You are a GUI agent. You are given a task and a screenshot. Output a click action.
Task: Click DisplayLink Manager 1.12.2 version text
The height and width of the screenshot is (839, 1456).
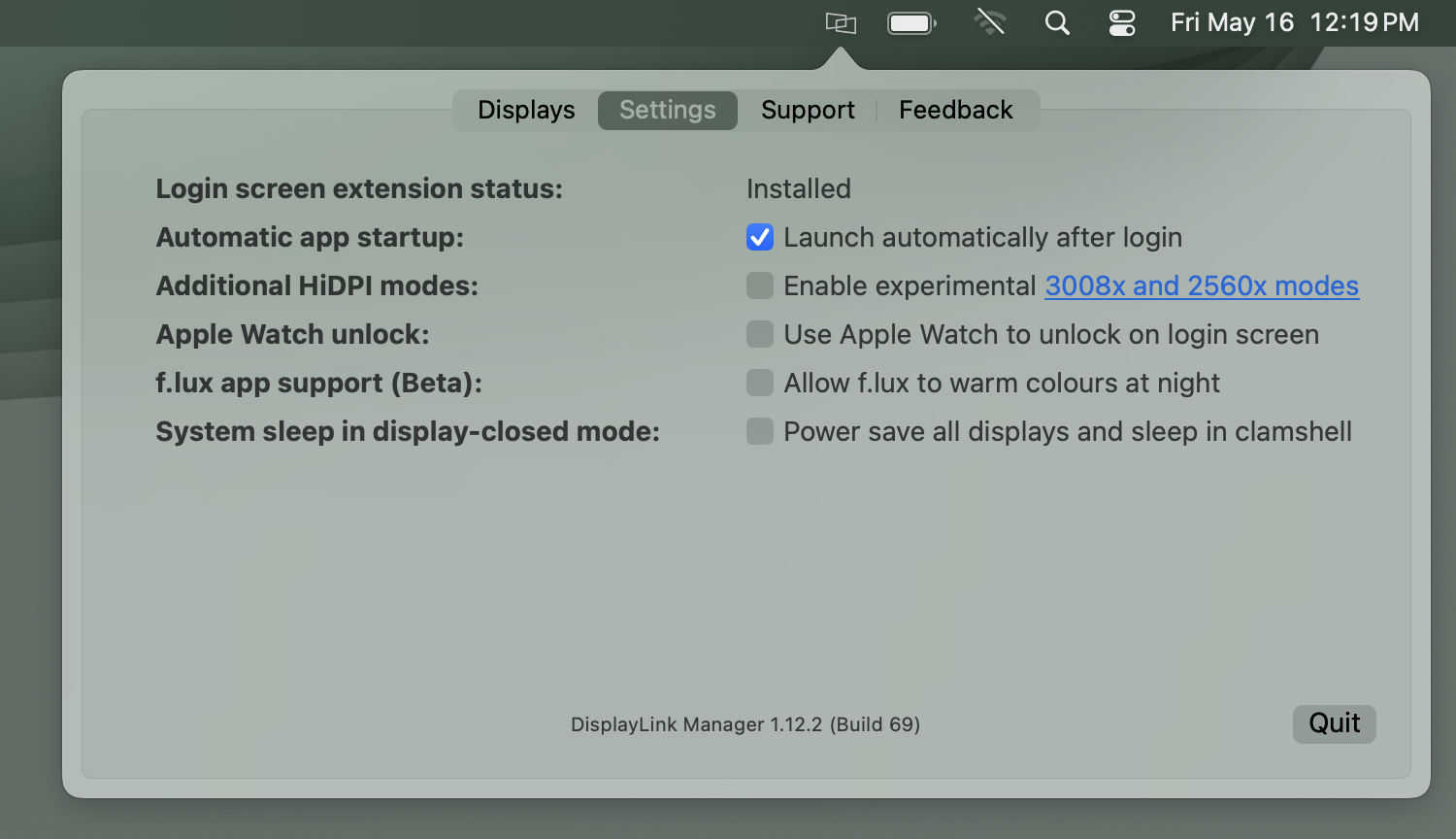coord(745,724)
